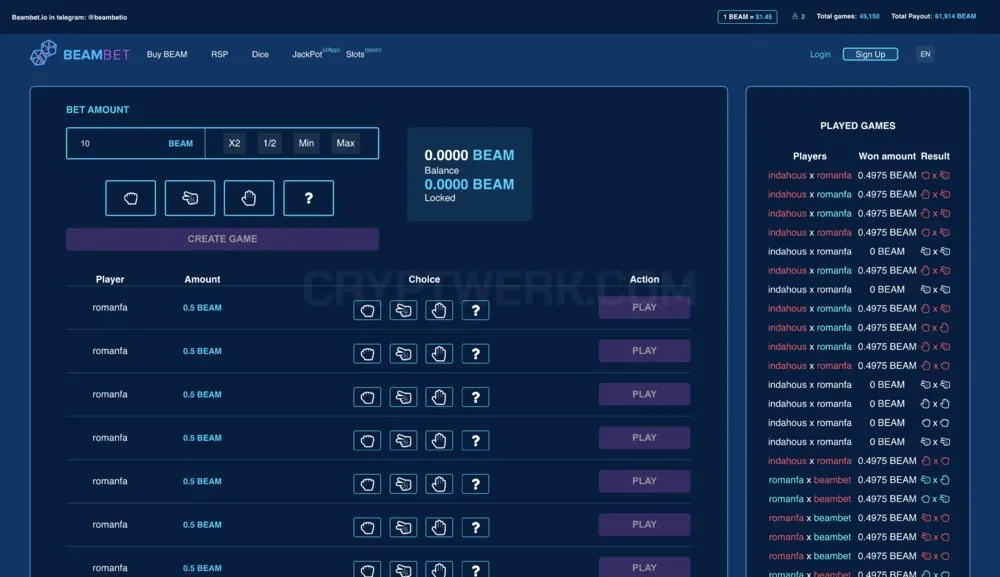Choose rock in fourth romanfa game row
Viewport: 1000px width, 577px height.
pyautogui.click(x=367, y=440)
